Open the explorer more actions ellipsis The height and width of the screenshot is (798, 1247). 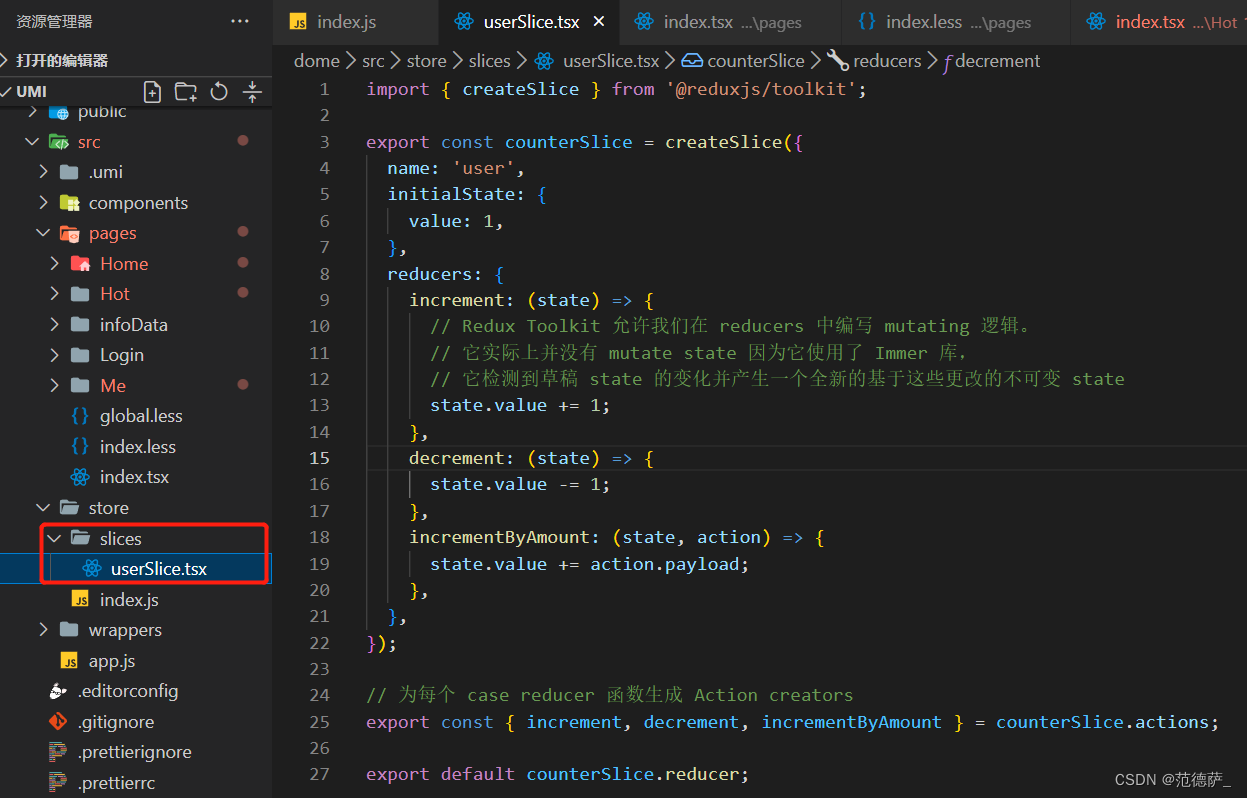click(240, 21)
